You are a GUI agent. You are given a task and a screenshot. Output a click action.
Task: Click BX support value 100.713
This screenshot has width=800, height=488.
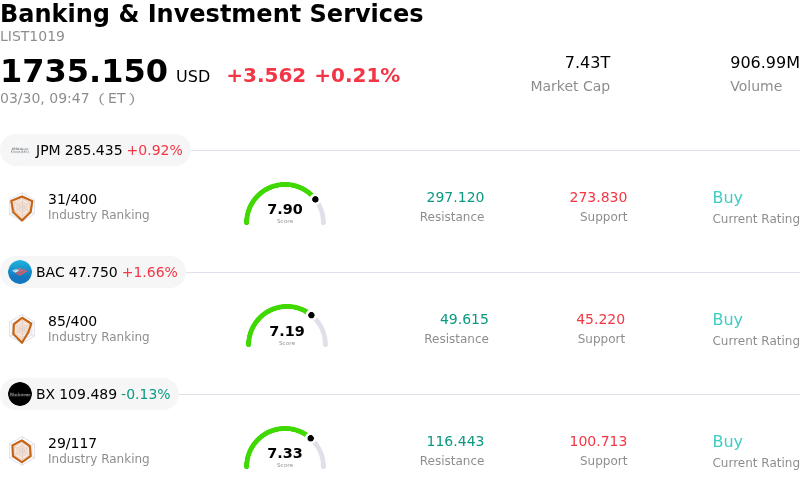pos(598,442)
